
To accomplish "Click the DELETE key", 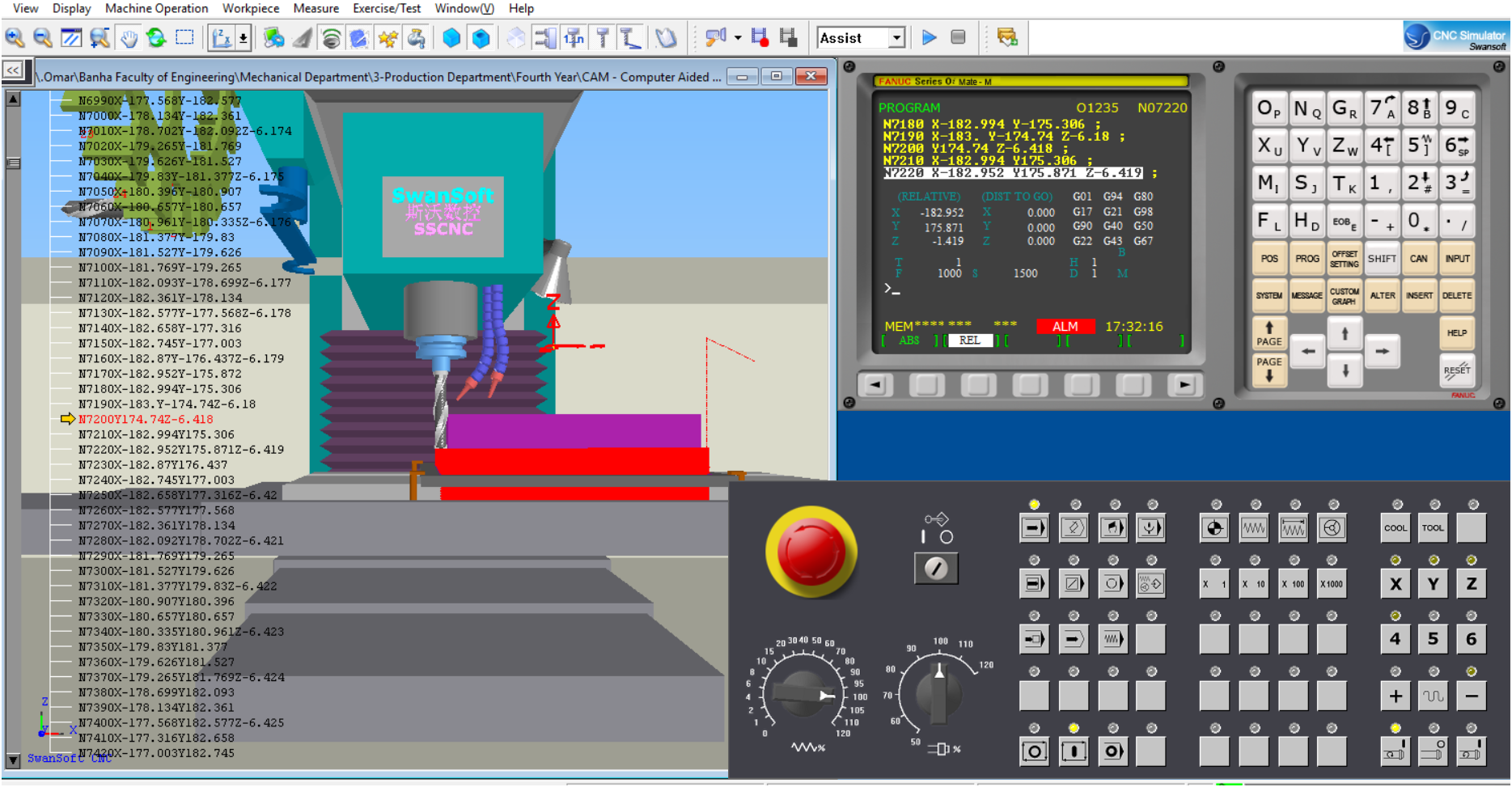I will coord(1457,296).
